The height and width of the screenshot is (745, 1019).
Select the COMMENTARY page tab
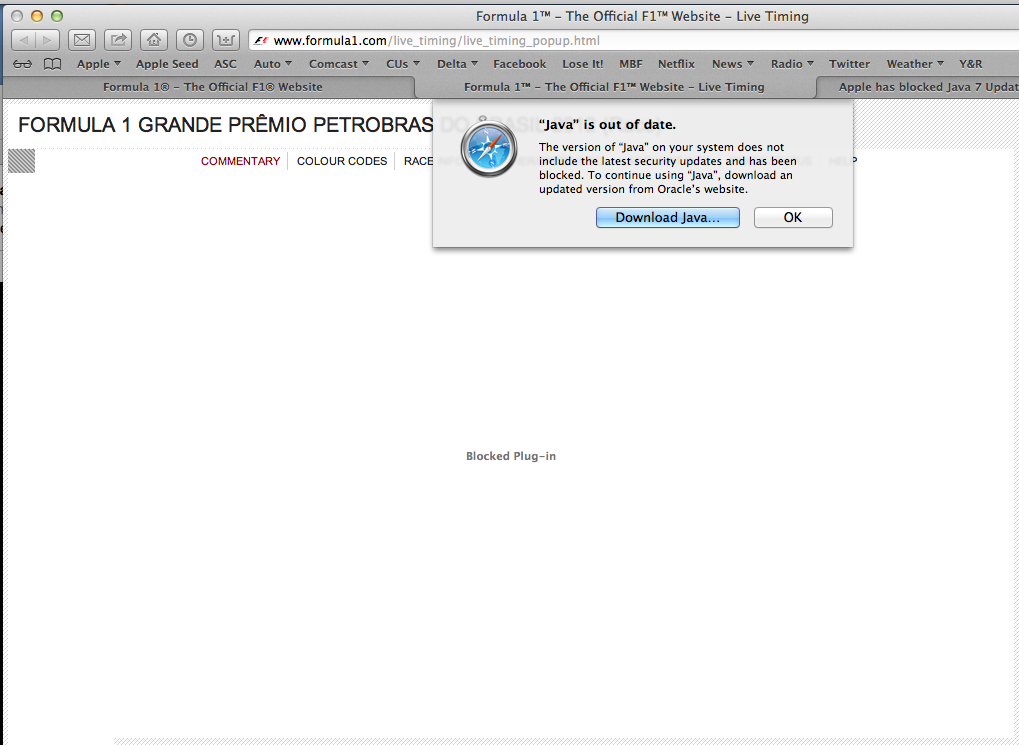[240, 161]
